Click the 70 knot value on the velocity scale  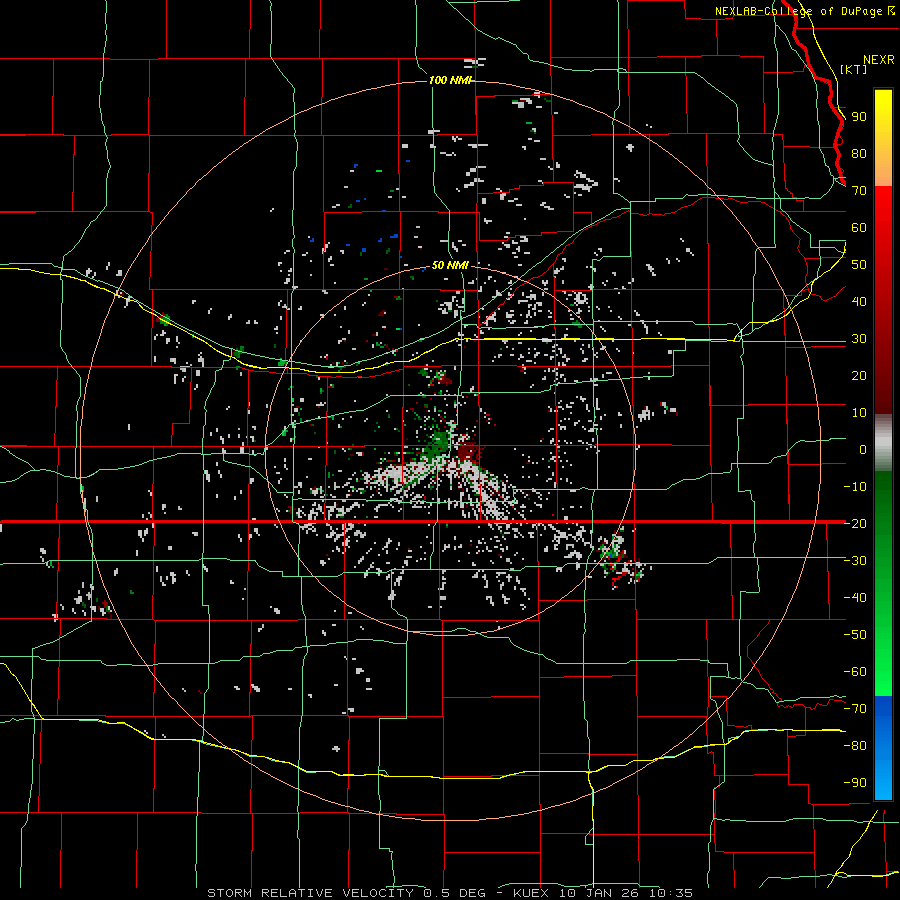click(859, 191)
